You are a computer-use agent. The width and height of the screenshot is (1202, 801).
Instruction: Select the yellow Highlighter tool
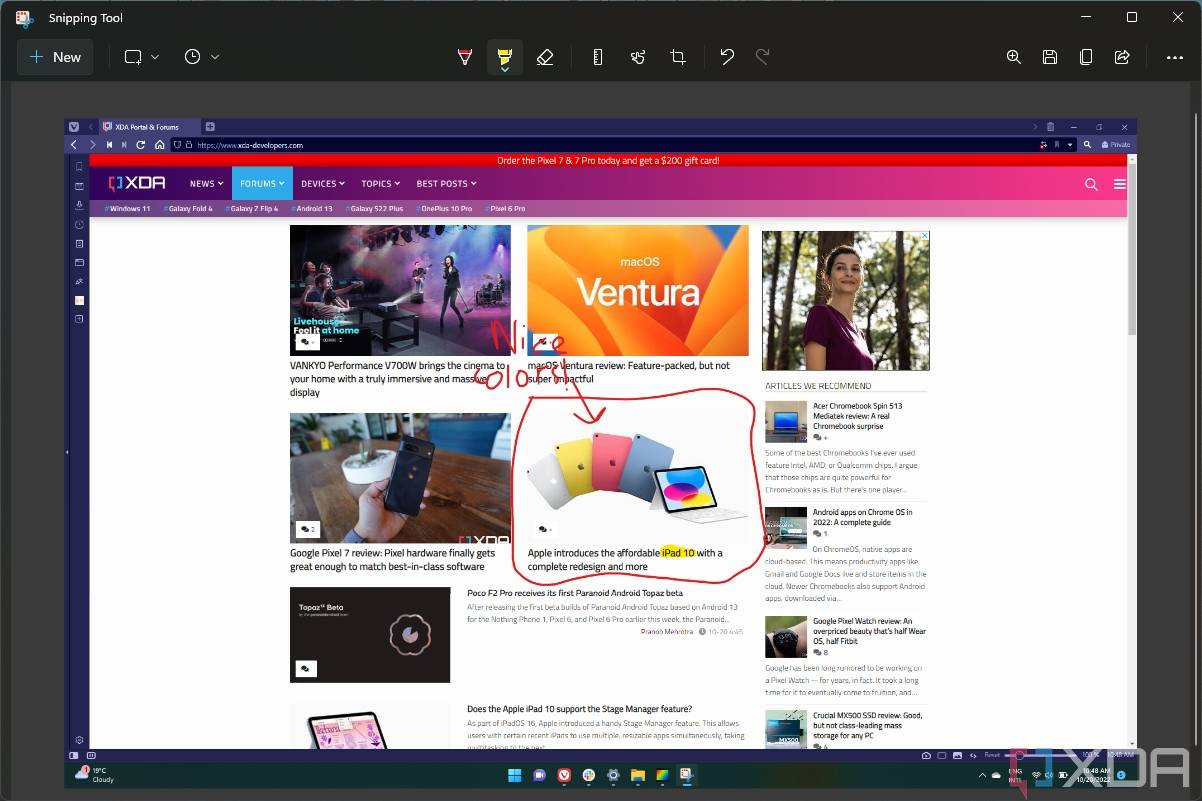click(x=505, y=57)
